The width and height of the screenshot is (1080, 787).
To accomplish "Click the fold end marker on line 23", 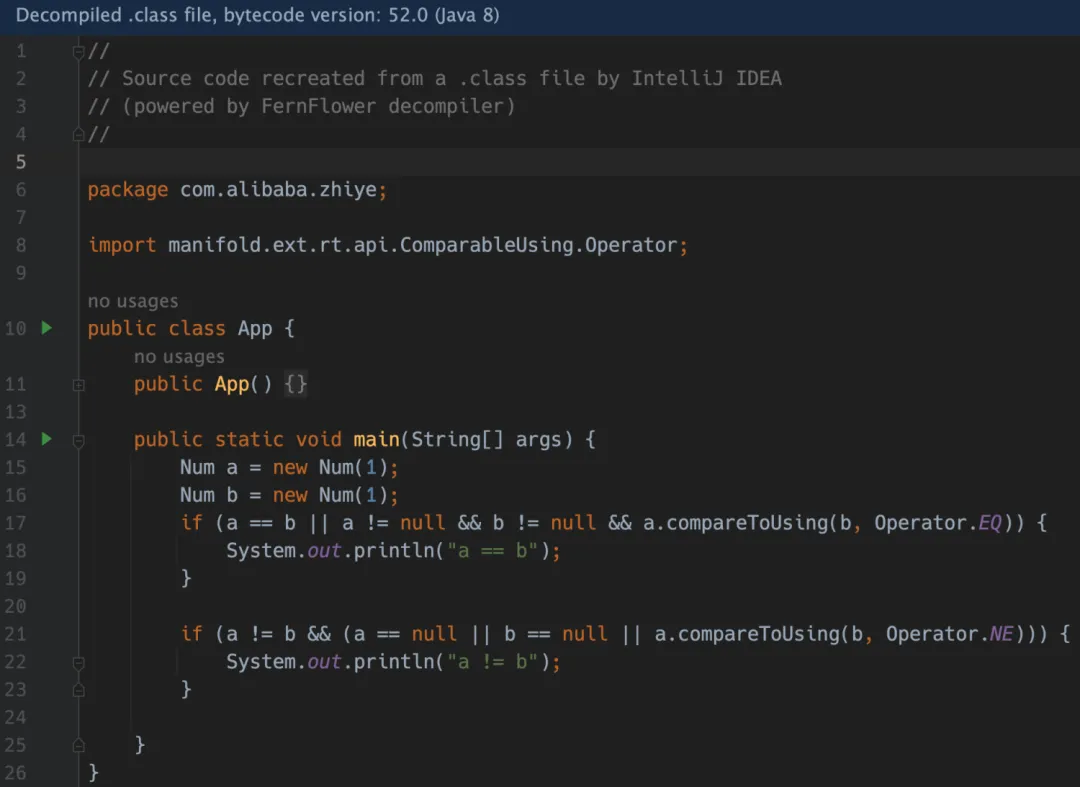I will 78,689.
